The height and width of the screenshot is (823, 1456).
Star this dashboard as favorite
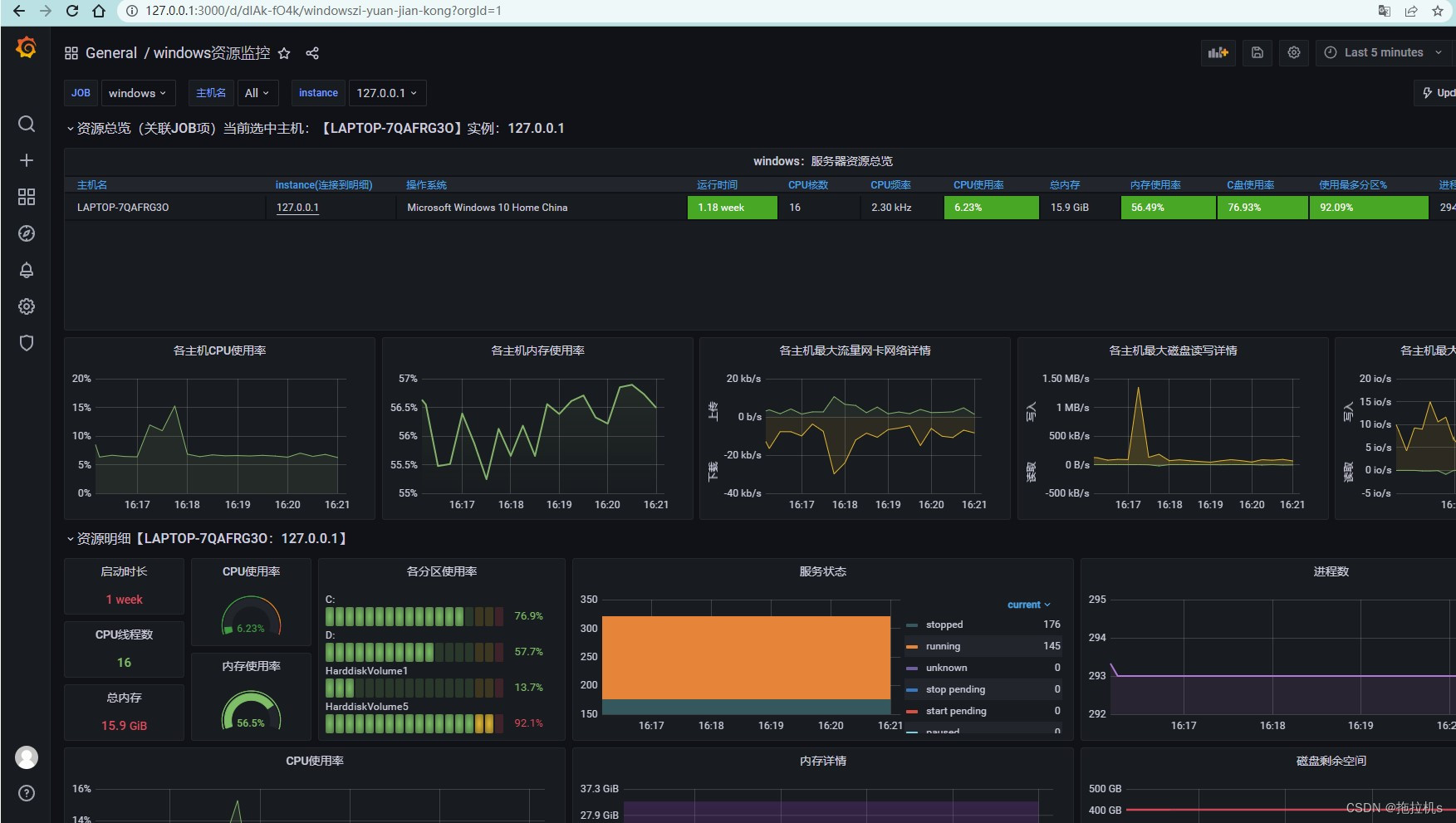click(x=284, y=53)
